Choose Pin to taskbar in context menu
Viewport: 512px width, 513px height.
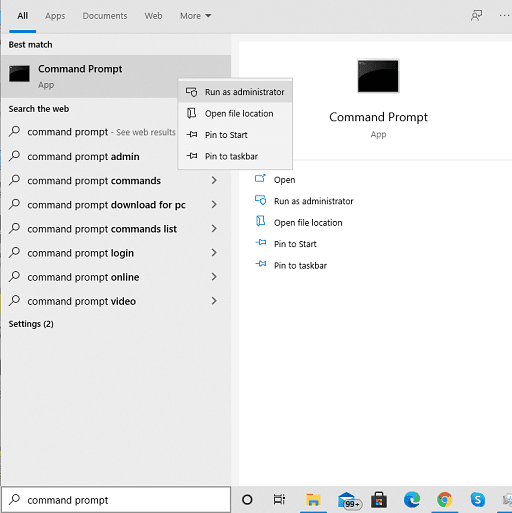tap(235, 156)
